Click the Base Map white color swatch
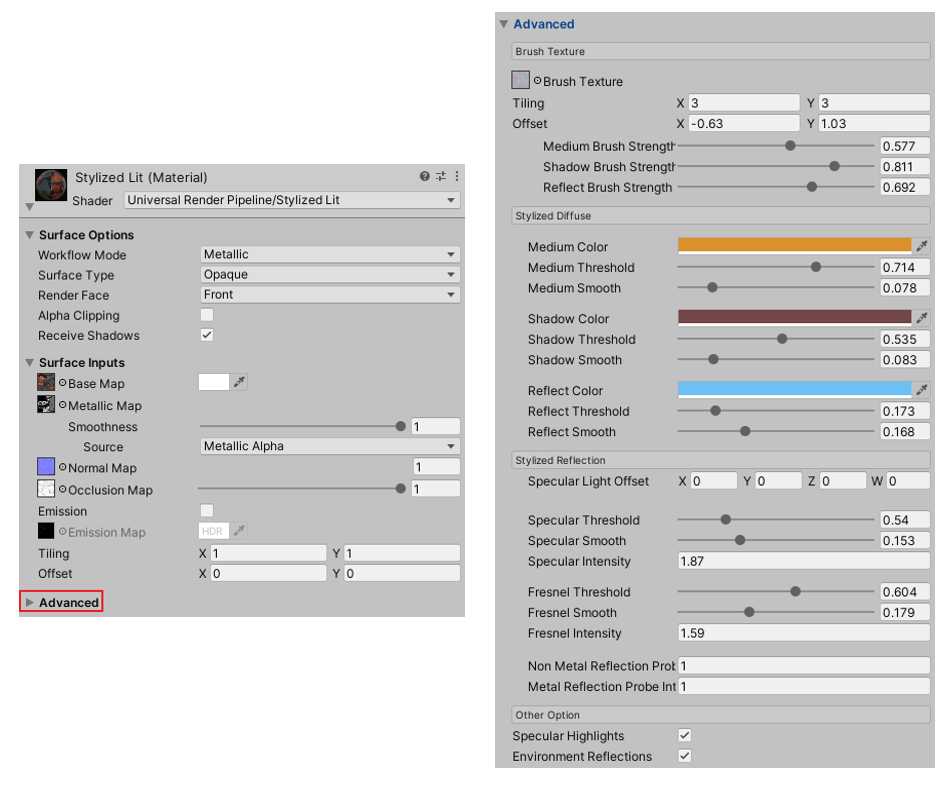Screen dimensions: 952x786 (x=214, y=382)
